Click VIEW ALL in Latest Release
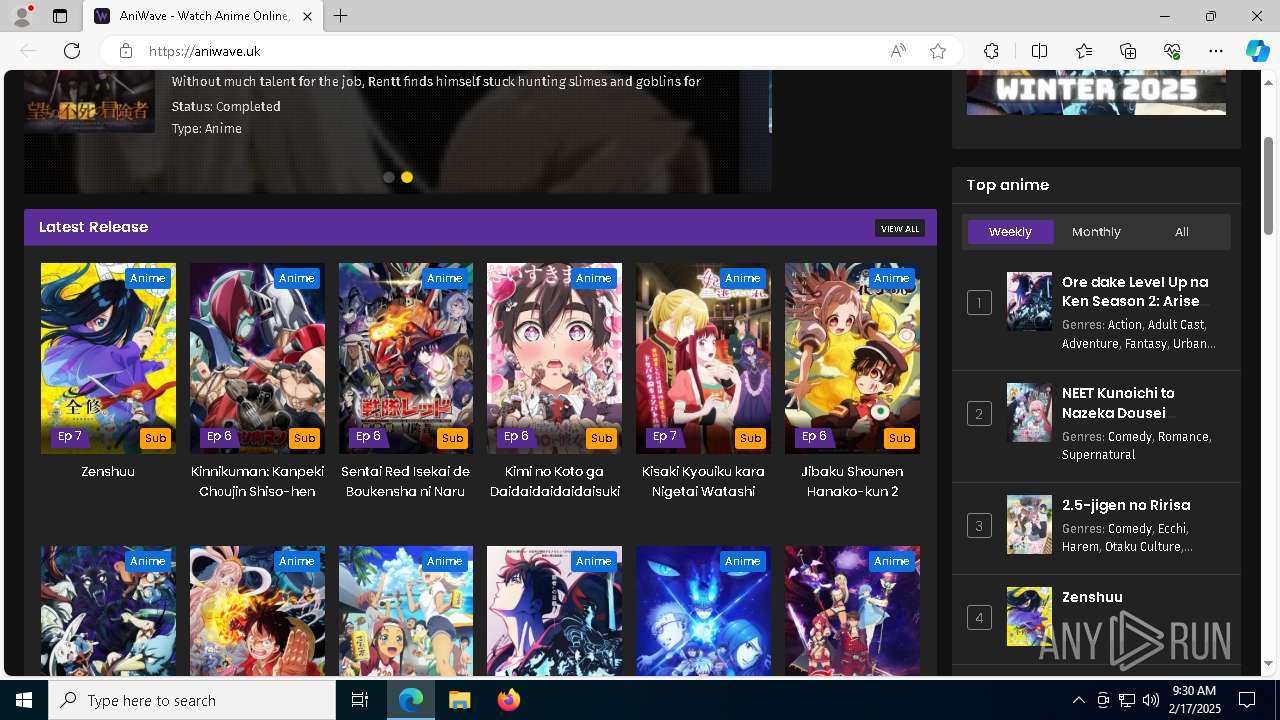Viewport: 1280px width, 720px height. click(x=899, y=229)
